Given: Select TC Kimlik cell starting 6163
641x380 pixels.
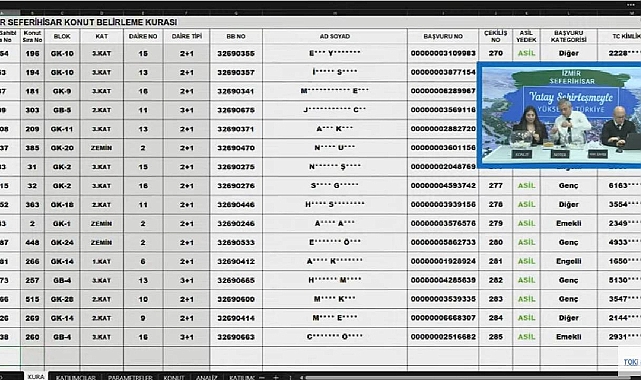Looking at the screenshot, I should [619, 186].
